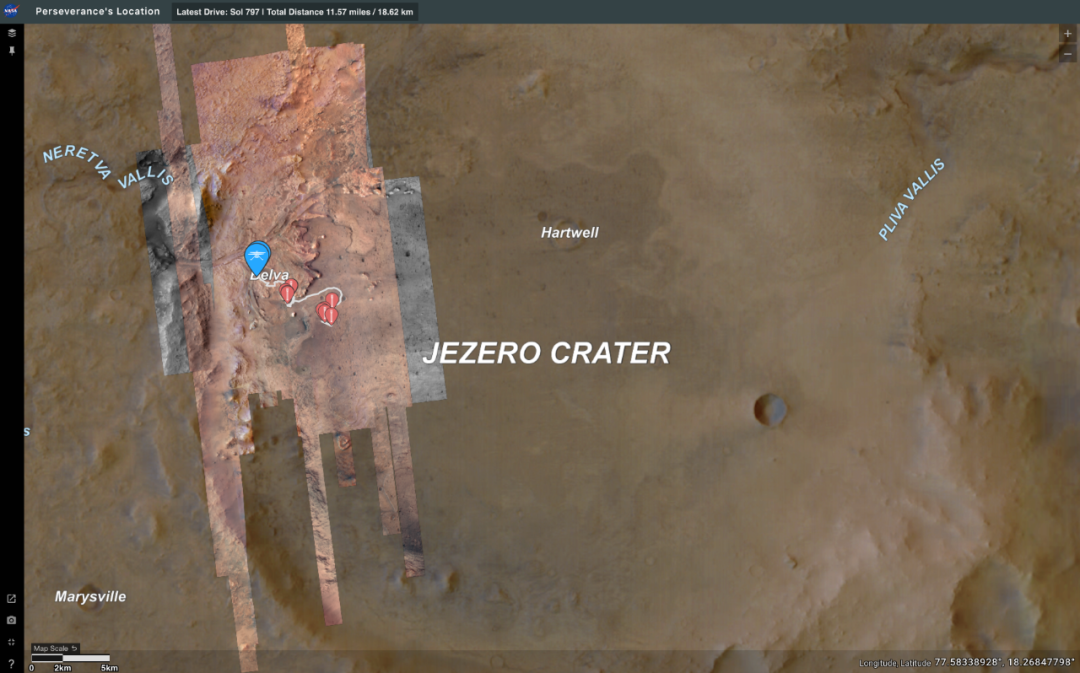Zoom in with the plus button

point(1068,33)
